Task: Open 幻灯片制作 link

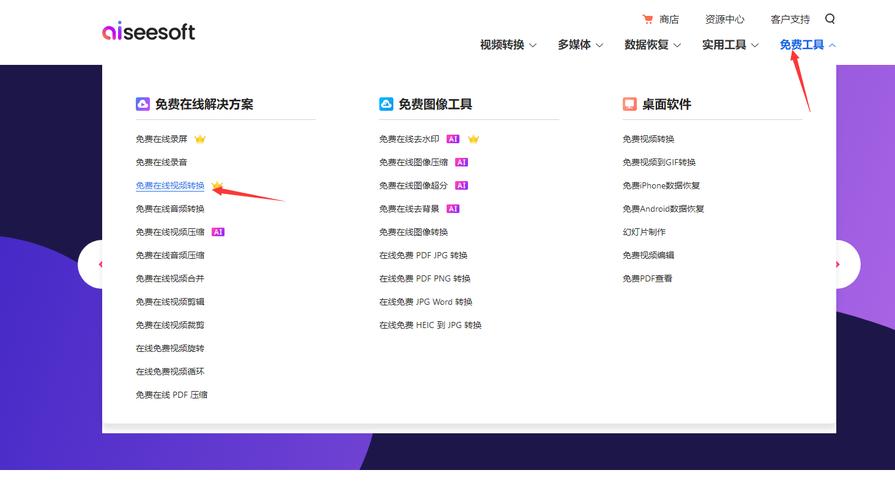Action: click(x=644, y=232)
